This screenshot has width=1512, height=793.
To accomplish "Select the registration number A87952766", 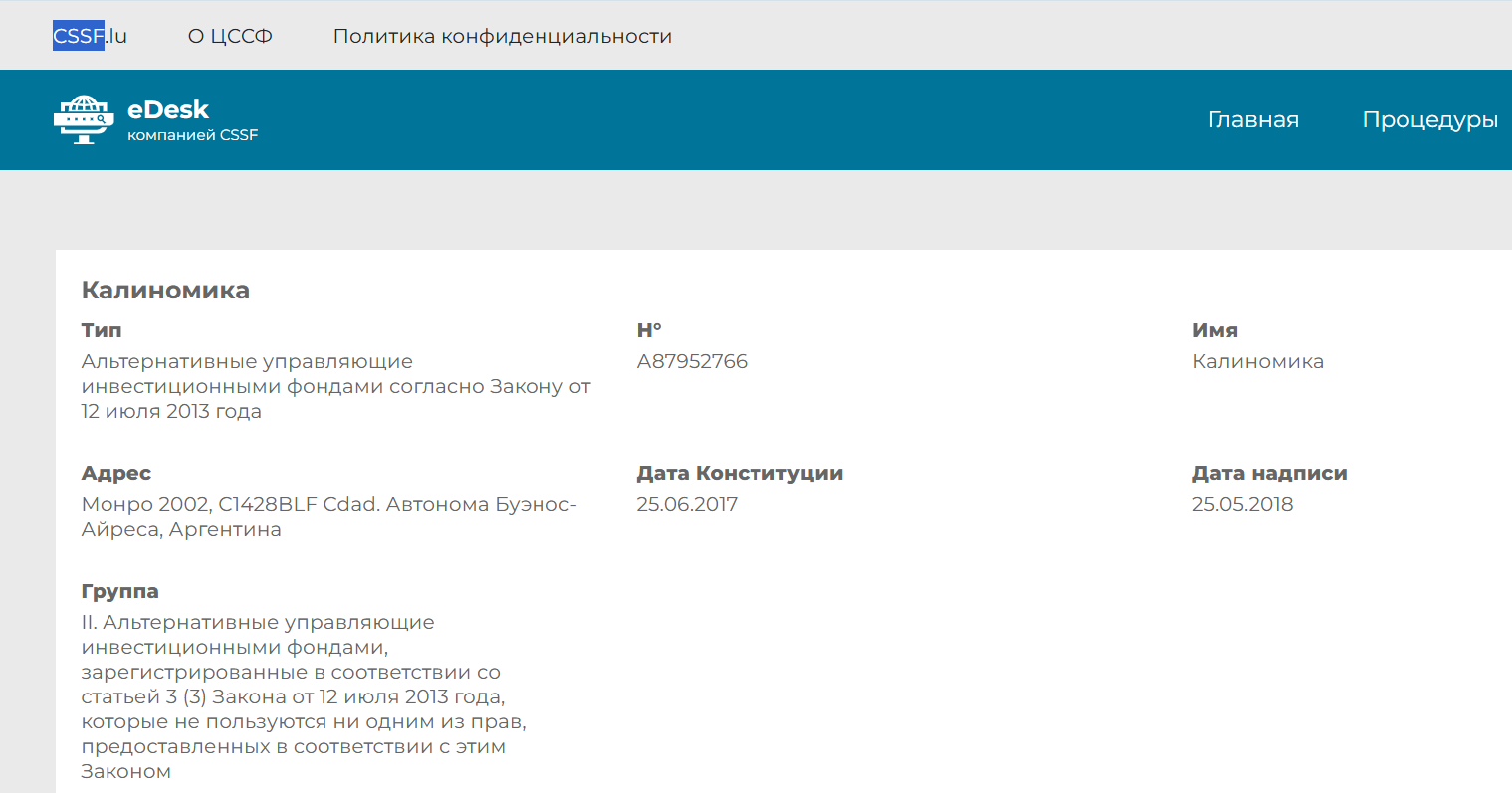I will (x=692, y=361).
